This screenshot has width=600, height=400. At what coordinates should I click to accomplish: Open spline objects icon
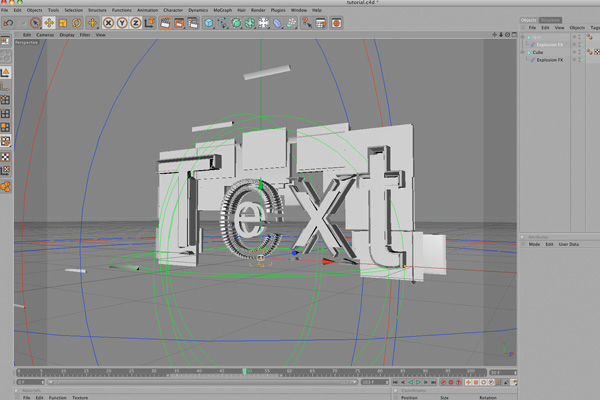pos(222,23)
